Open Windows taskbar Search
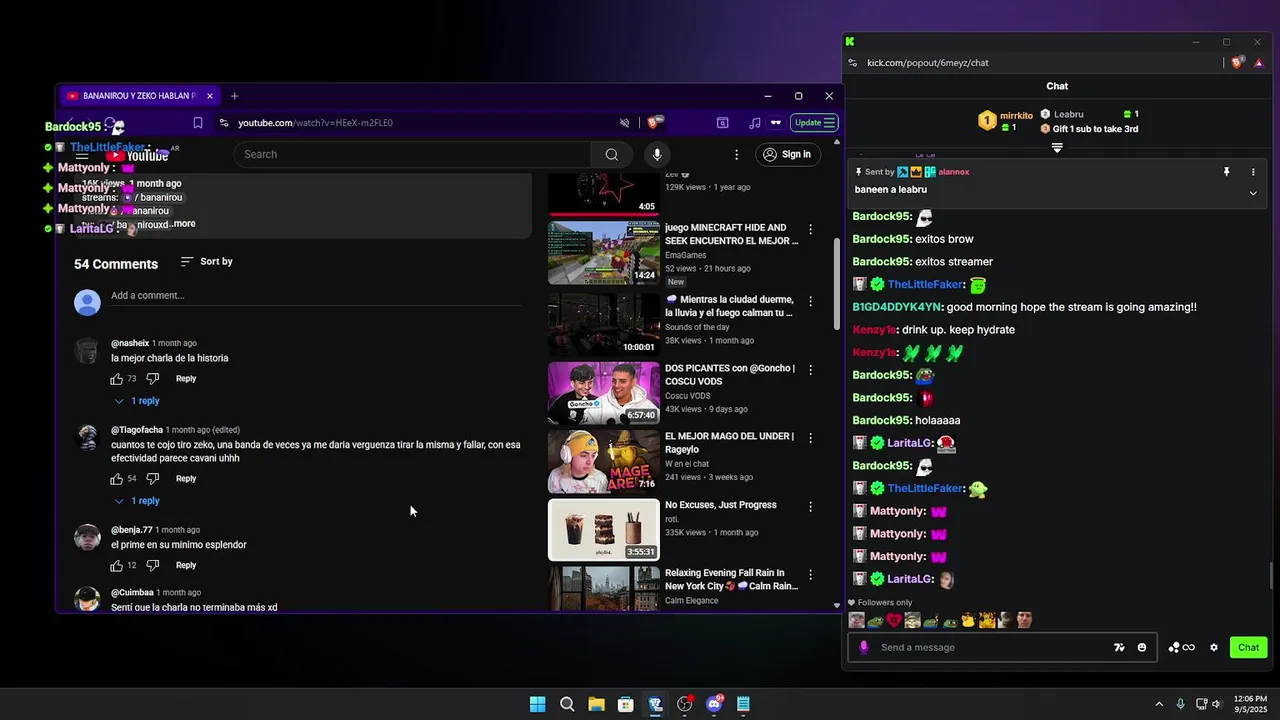The image size is (1280, 720). coord(567,704)
